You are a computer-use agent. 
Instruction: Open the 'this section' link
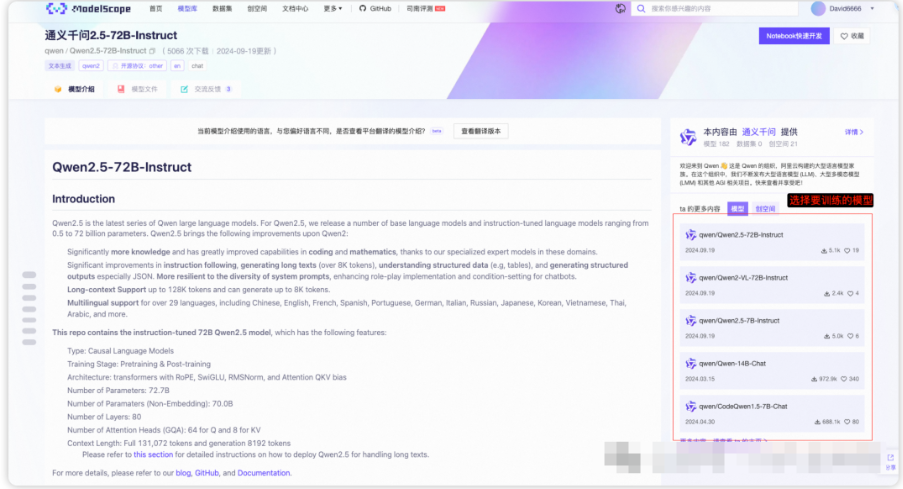point(153,454)
